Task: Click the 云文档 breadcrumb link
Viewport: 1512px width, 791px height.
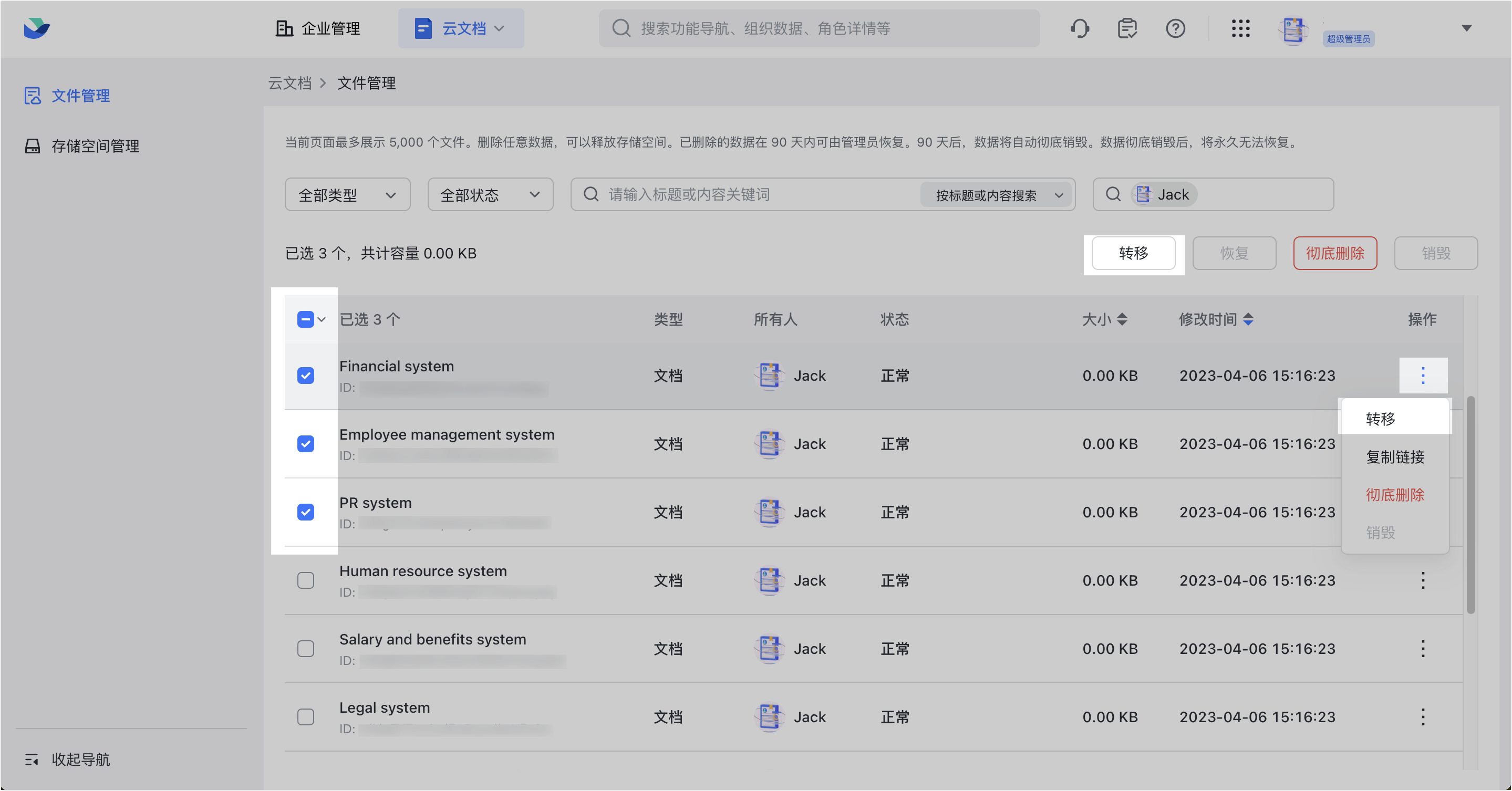Action: [x=289, y=84]
